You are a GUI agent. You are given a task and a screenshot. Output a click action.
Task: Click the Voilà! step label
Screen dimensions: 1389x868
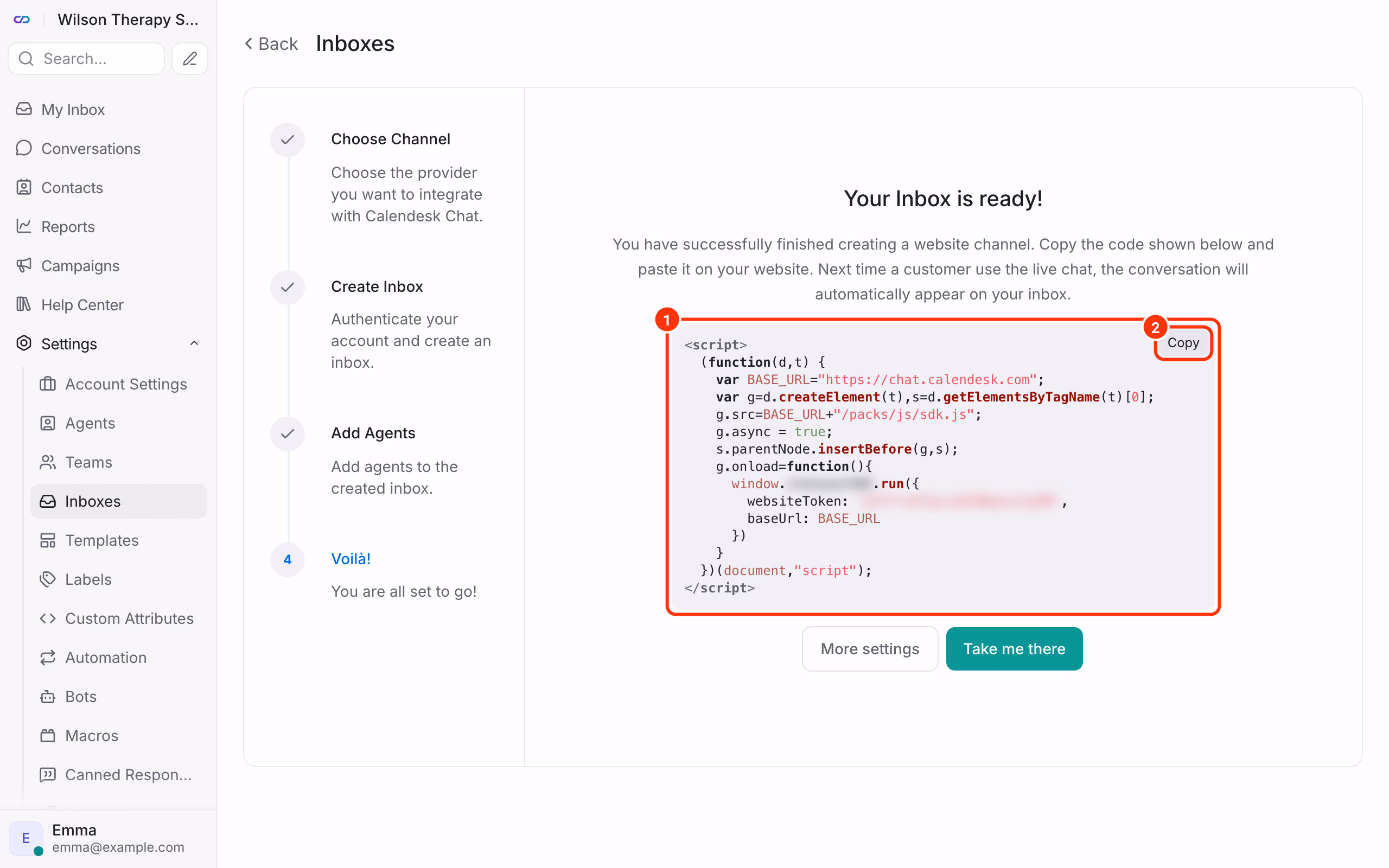pyautogui.click(x=351, y=559)
